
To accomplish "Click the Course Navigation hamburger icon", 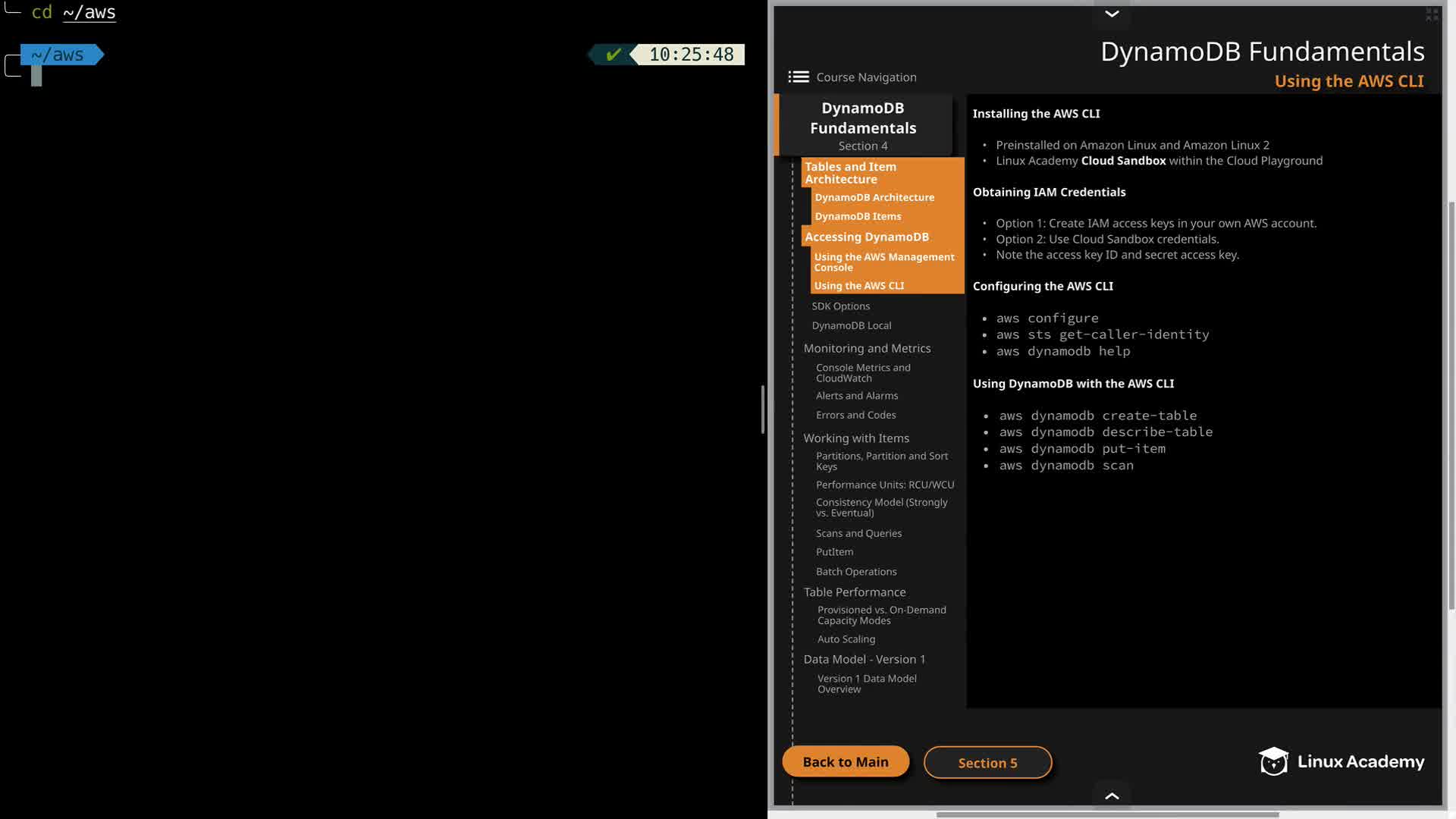I will pos(798,77).
